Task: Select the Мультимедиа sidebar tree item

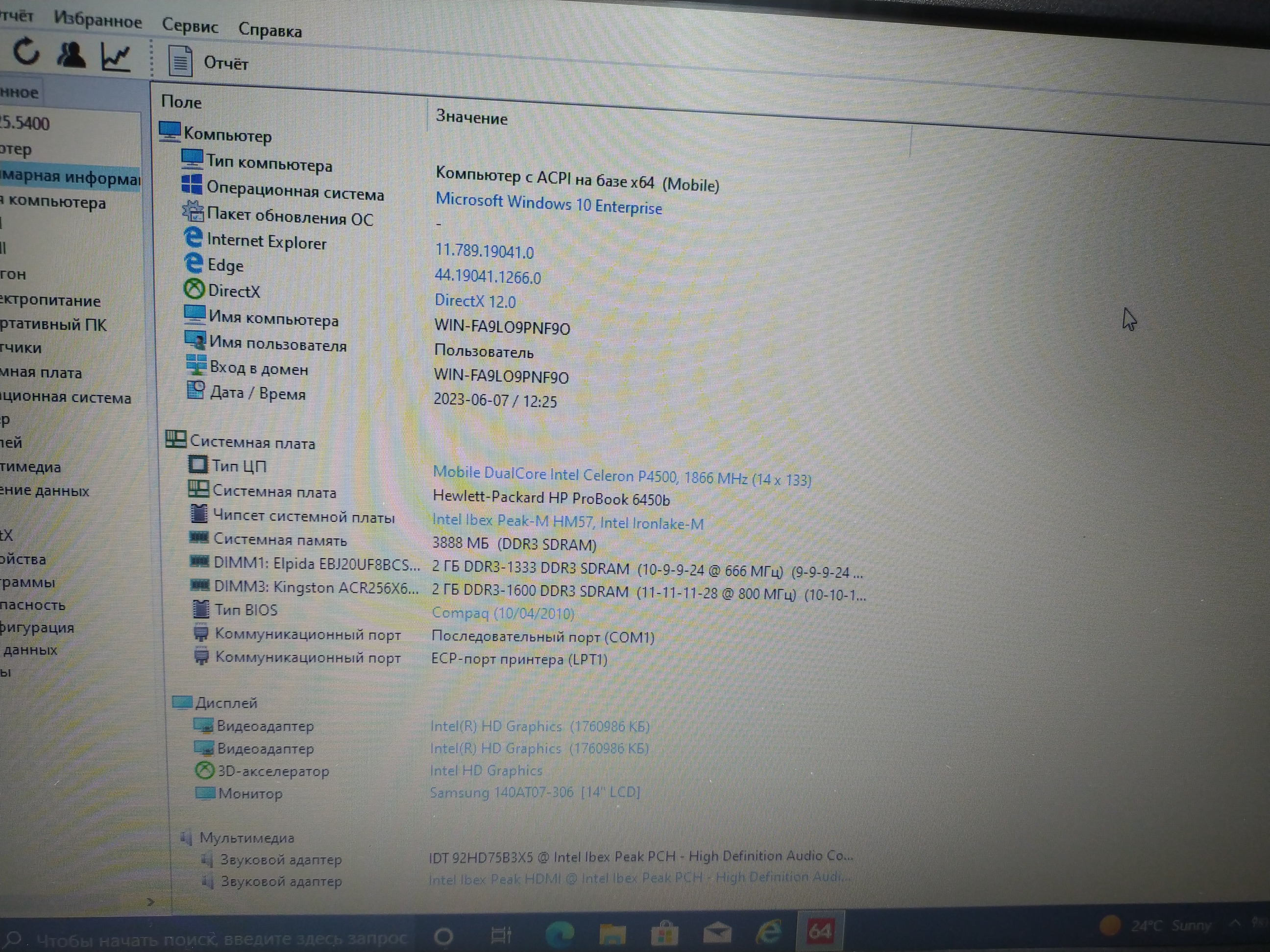Action: [x=30, y=467]
